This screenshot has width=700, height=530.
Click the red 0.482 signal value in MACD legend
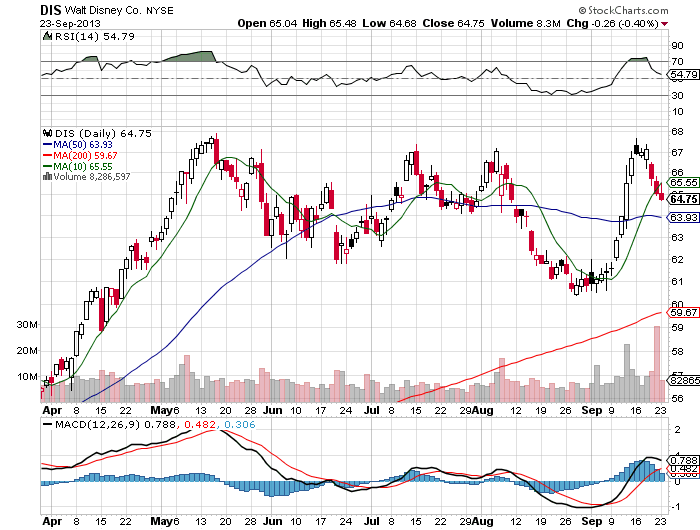(200, 424)
